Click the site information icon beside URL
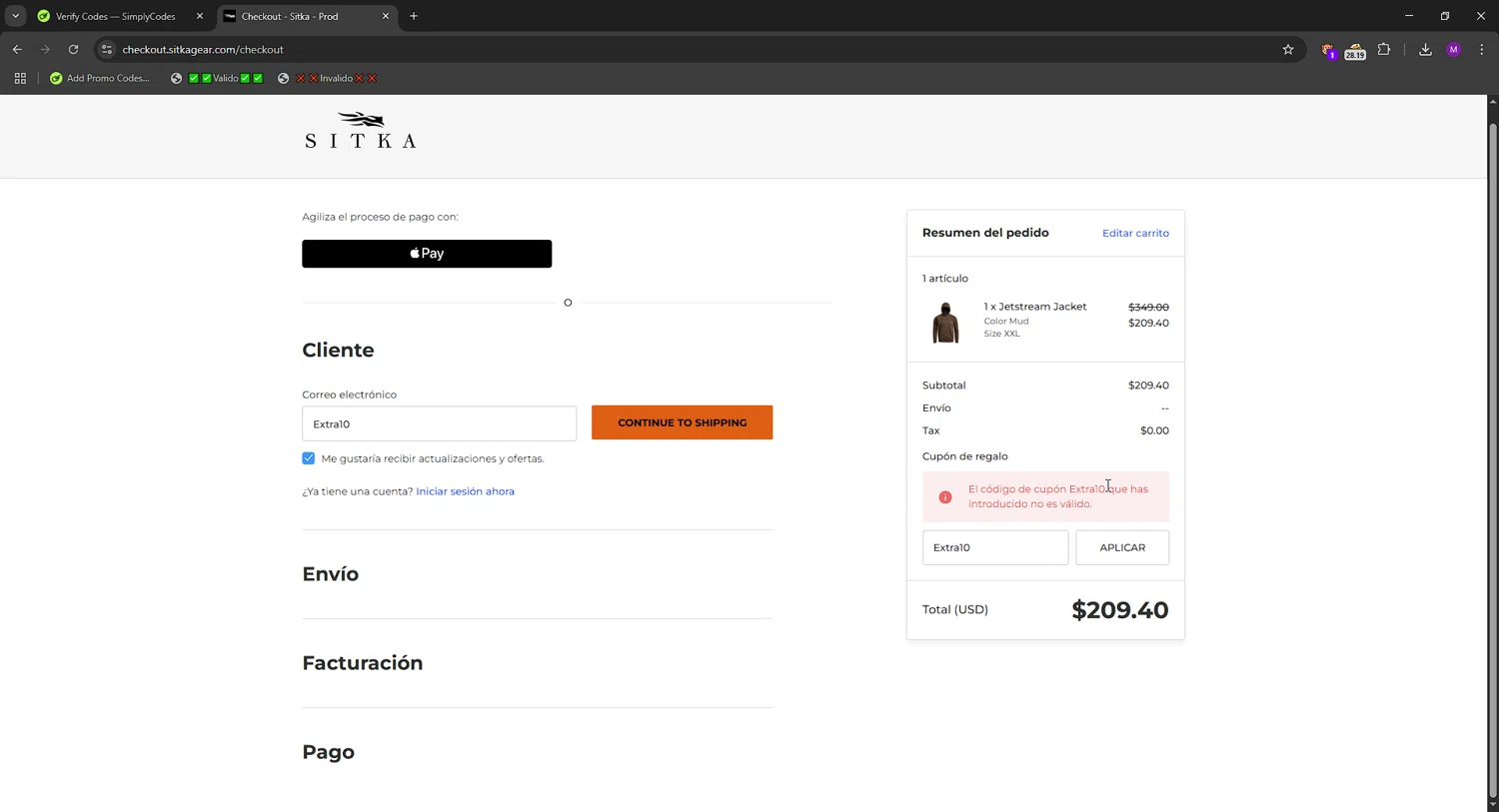Viewport: 1499px width, 812px height. pos(107,50)
